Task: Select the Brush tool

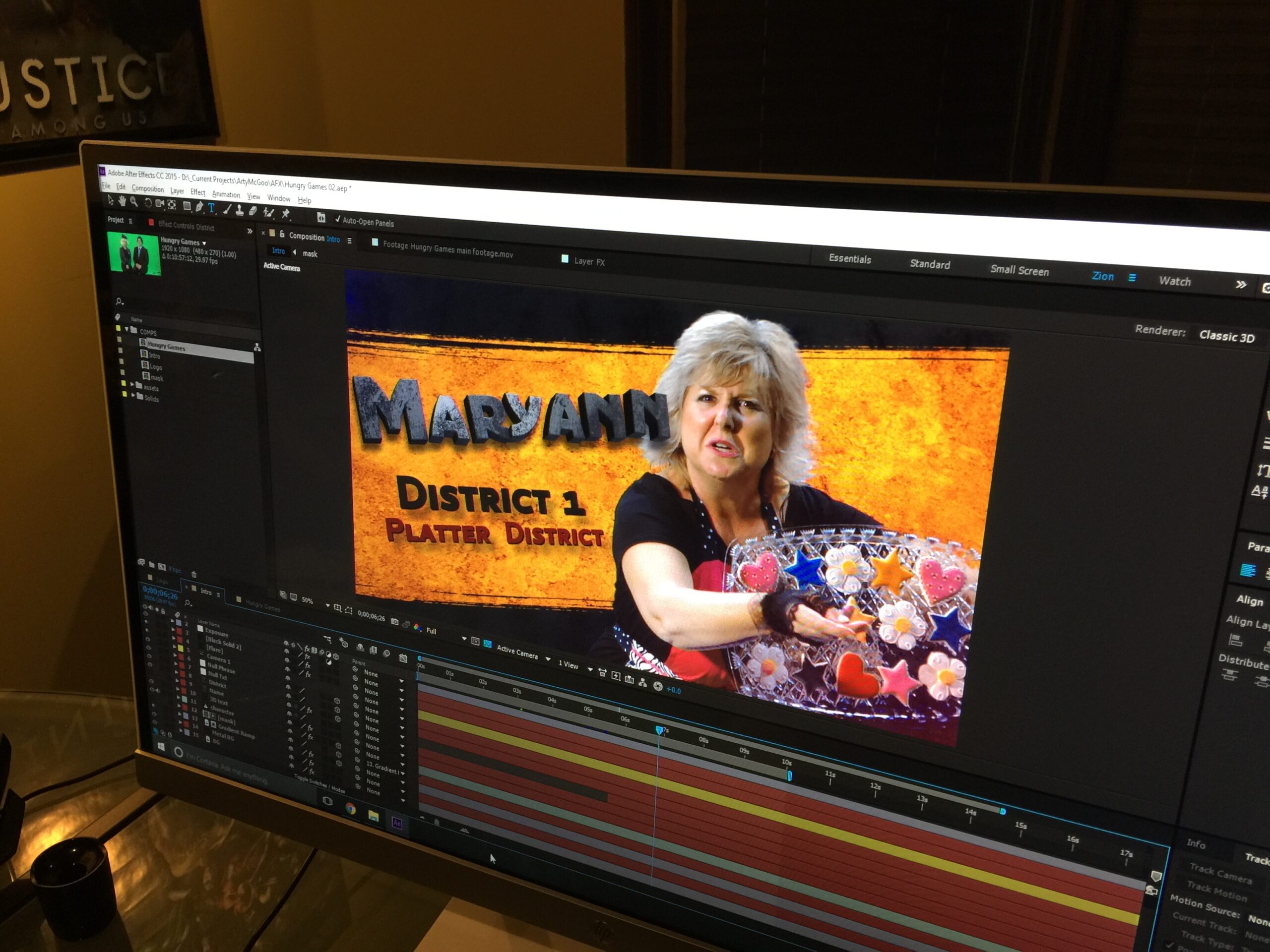Action: click(x=227, y=209)
